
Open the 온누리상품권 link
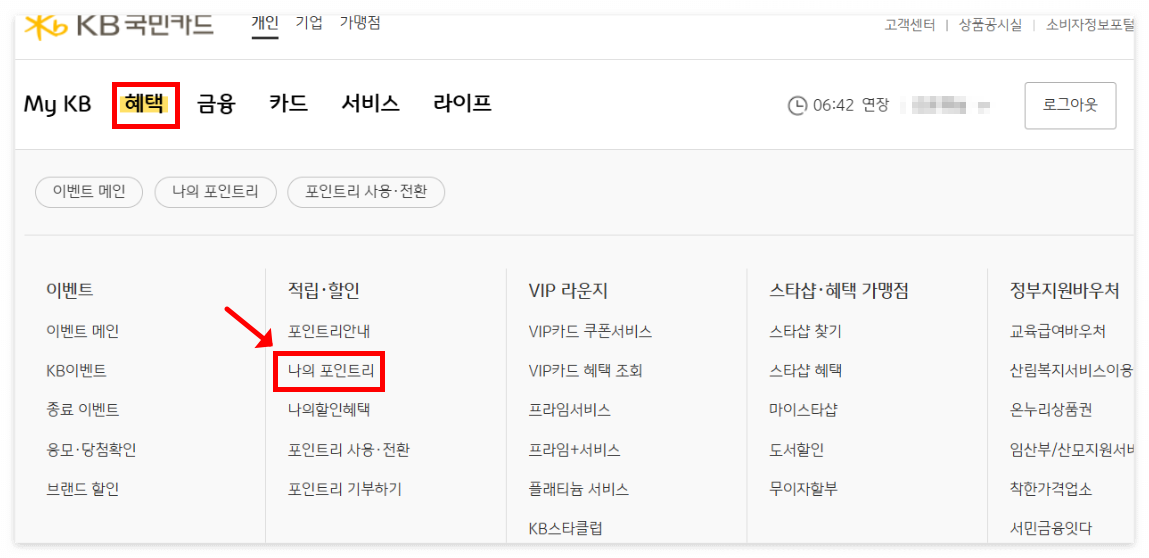[1051, 410]
